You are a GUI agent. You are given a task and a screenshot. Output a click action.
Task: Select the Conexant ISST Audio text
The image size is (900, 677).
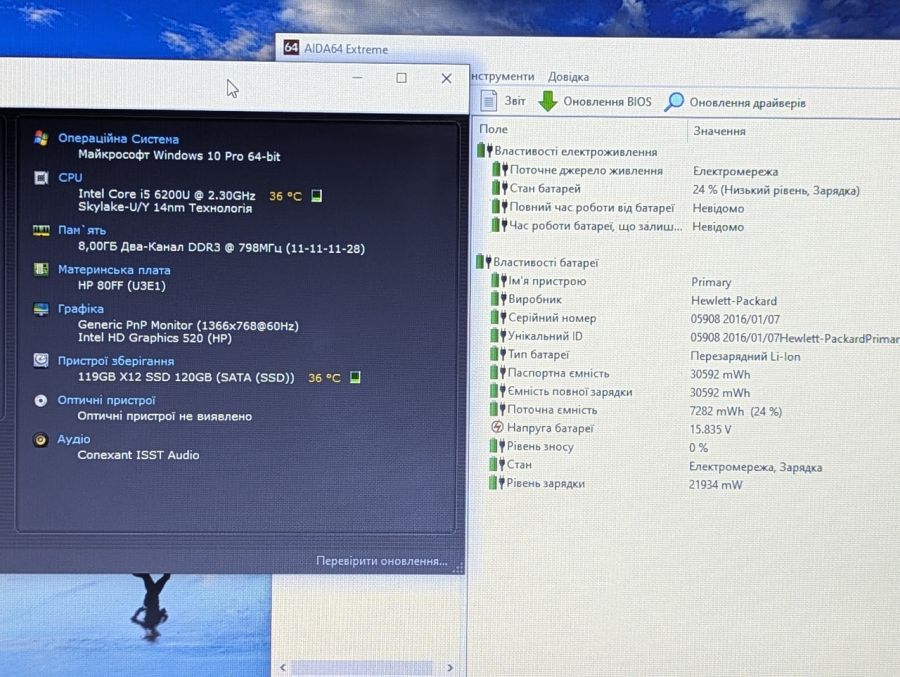tap(138, 455)
